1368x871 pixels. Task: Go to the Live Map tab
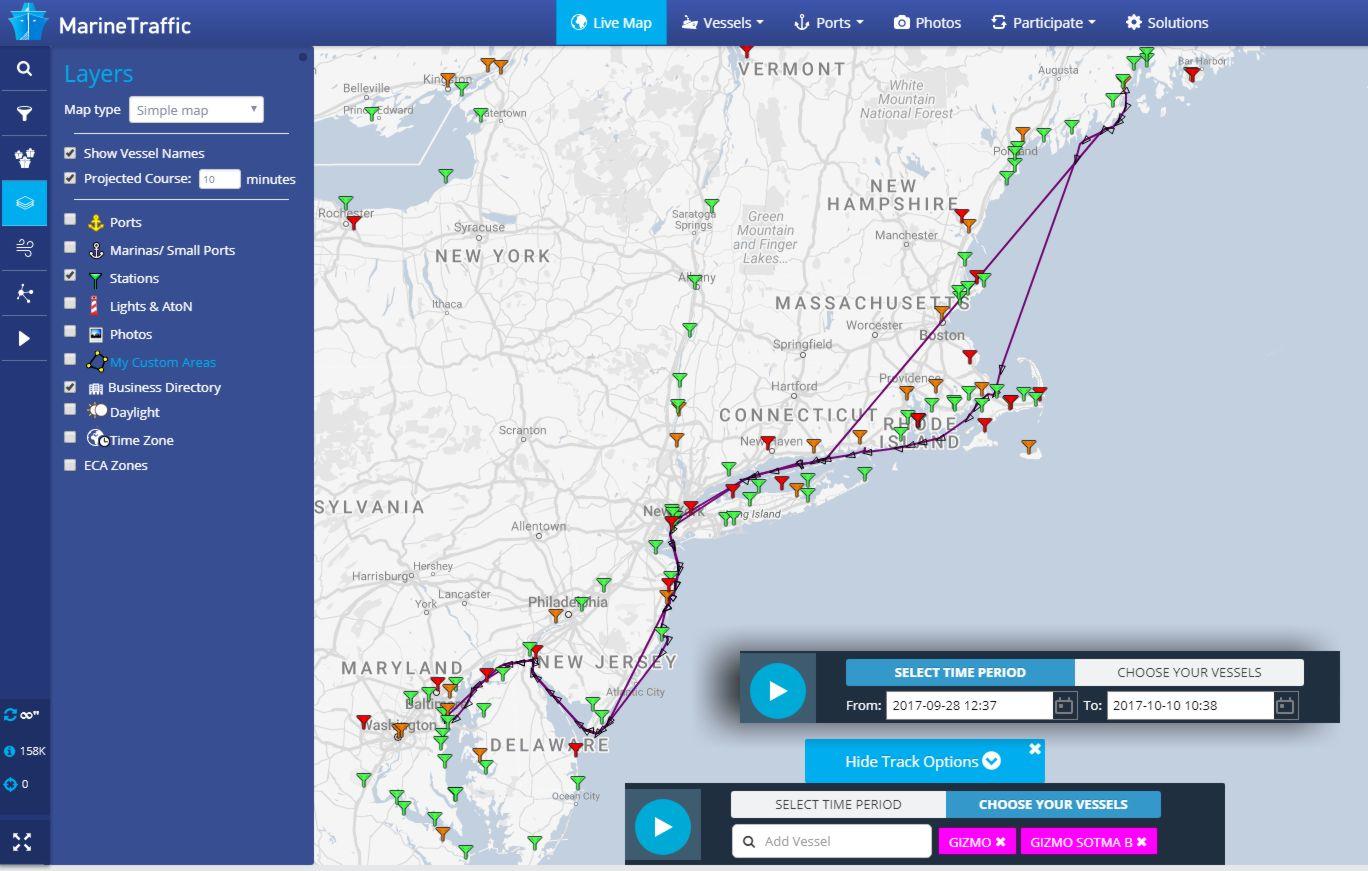611,22
